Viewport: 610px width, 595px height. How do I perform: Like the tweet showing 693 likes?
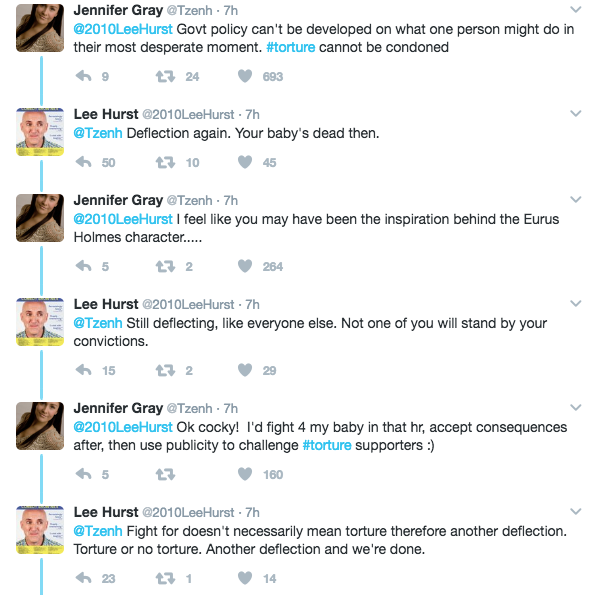(x=245, y=76)
